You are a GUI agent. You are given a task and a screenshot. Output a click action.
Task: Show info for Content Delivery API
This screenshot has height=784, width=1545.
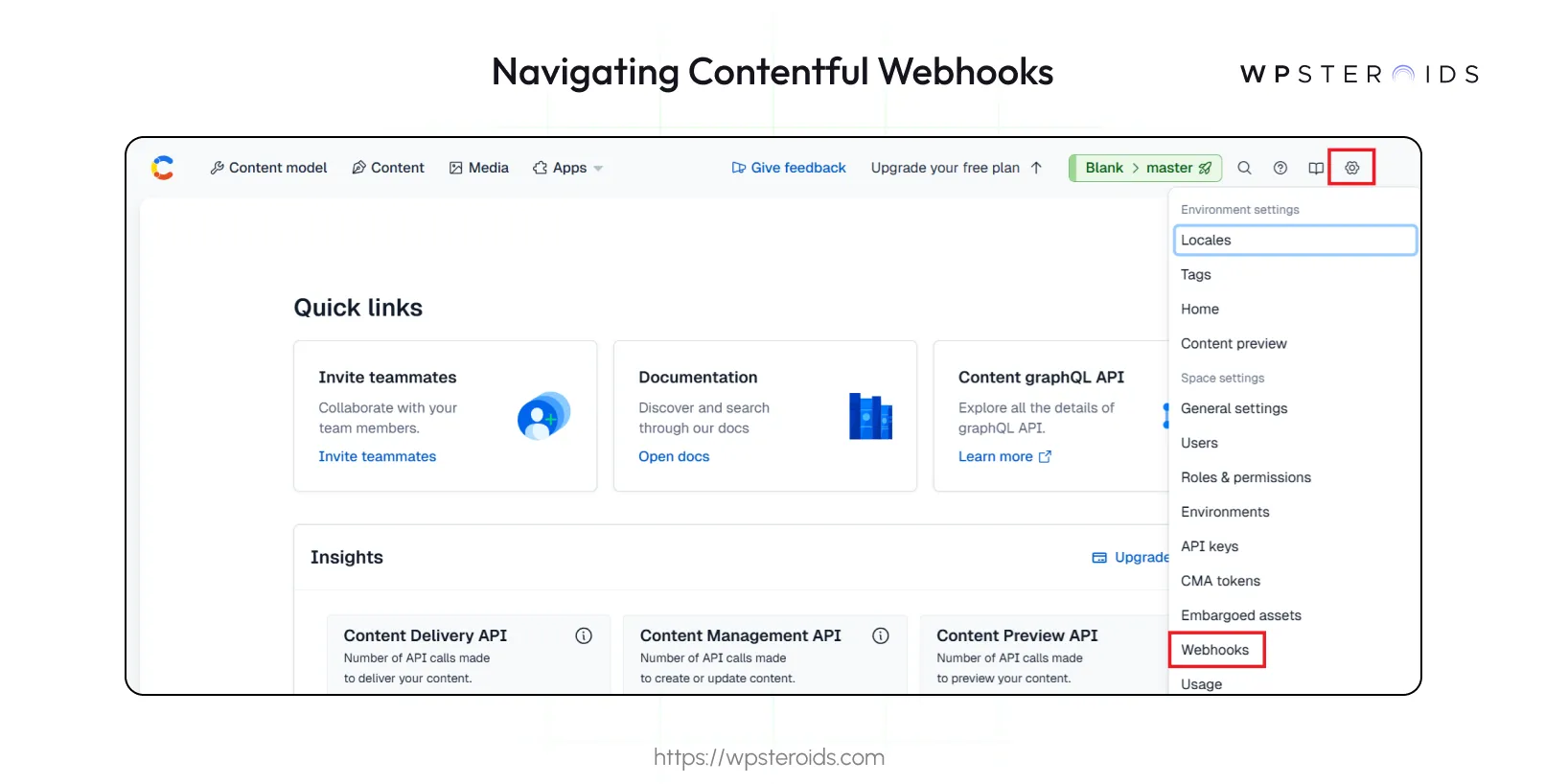point(584,635)
